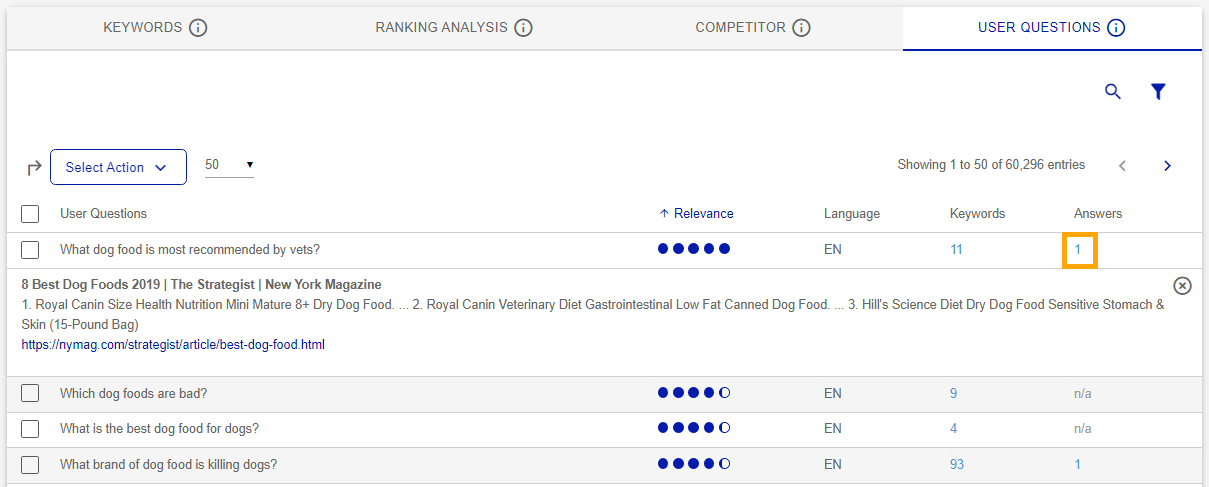Open the search icon above the table
Image resolution: width=1209 pixels, height=487 pixels.
[1113, 92]
